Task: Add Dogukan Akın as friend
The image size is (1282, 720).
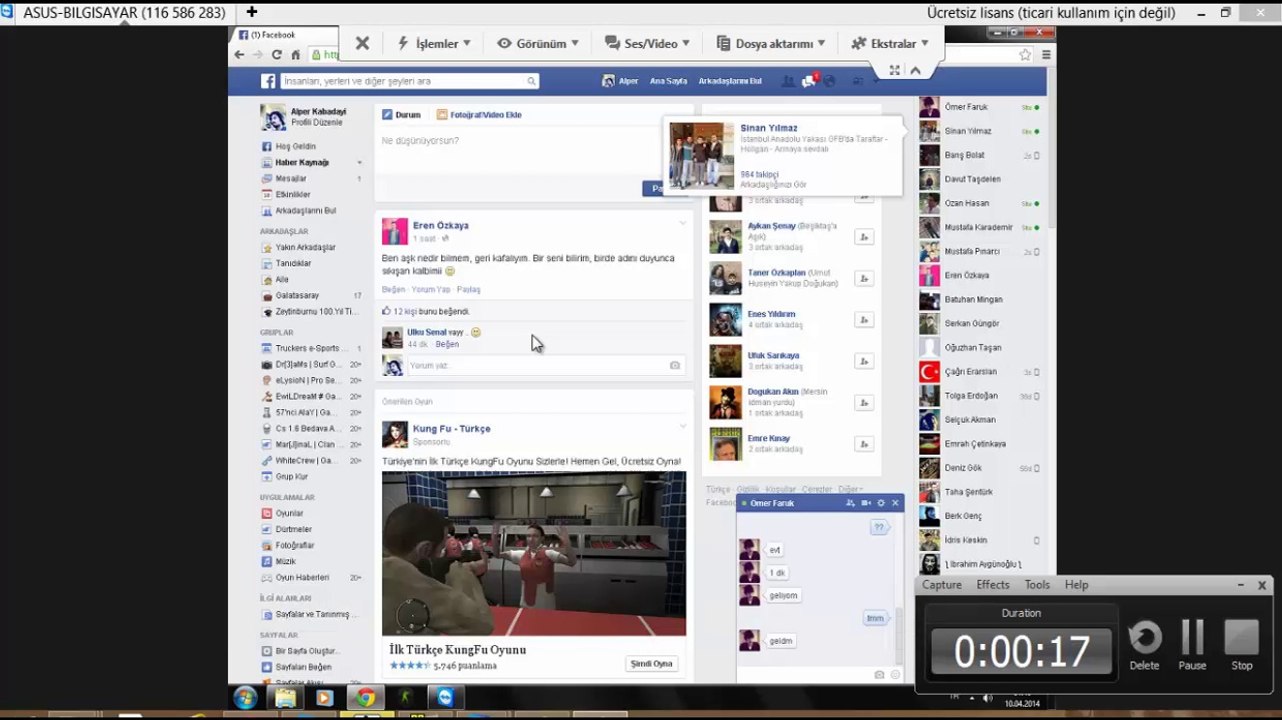Action: coord(863,403)
